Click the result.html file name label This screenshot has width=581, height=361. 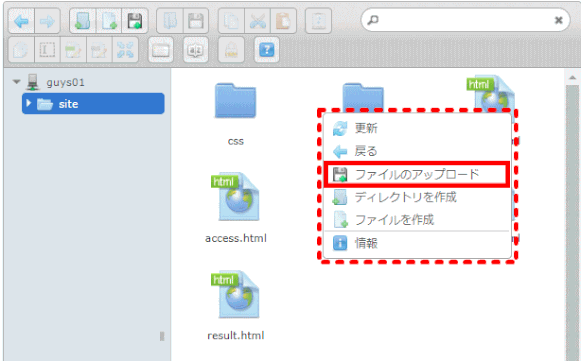[236, 335]
